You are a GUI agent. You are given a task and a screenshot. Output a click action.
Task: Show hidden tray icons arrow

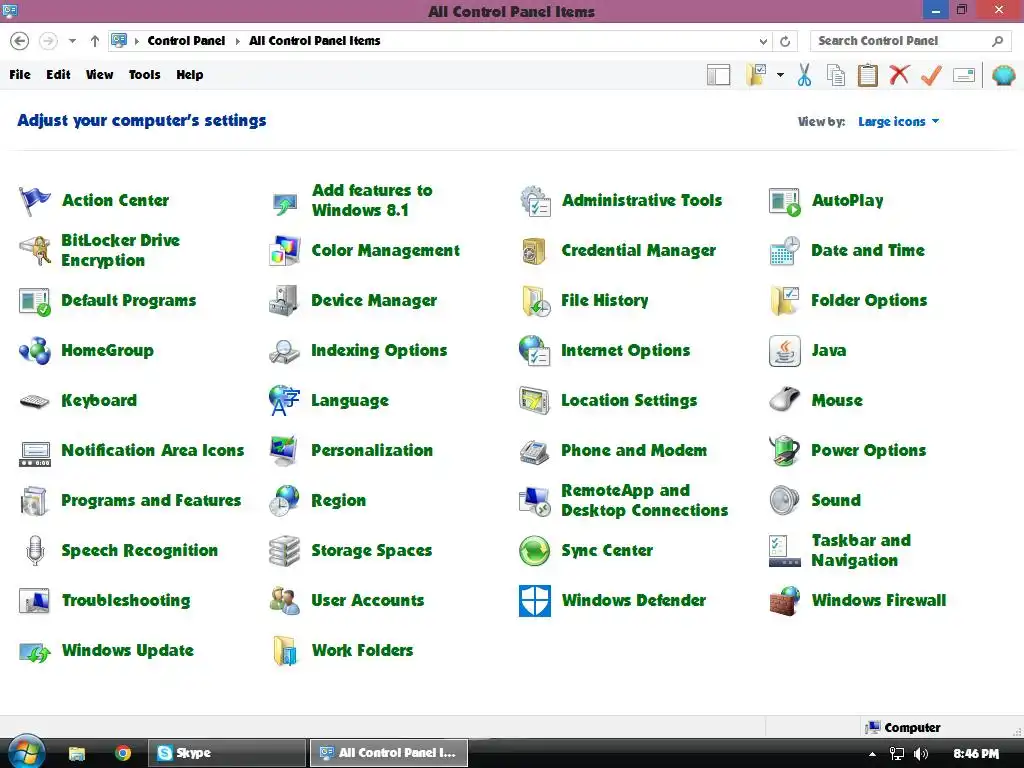pos(872,754)
